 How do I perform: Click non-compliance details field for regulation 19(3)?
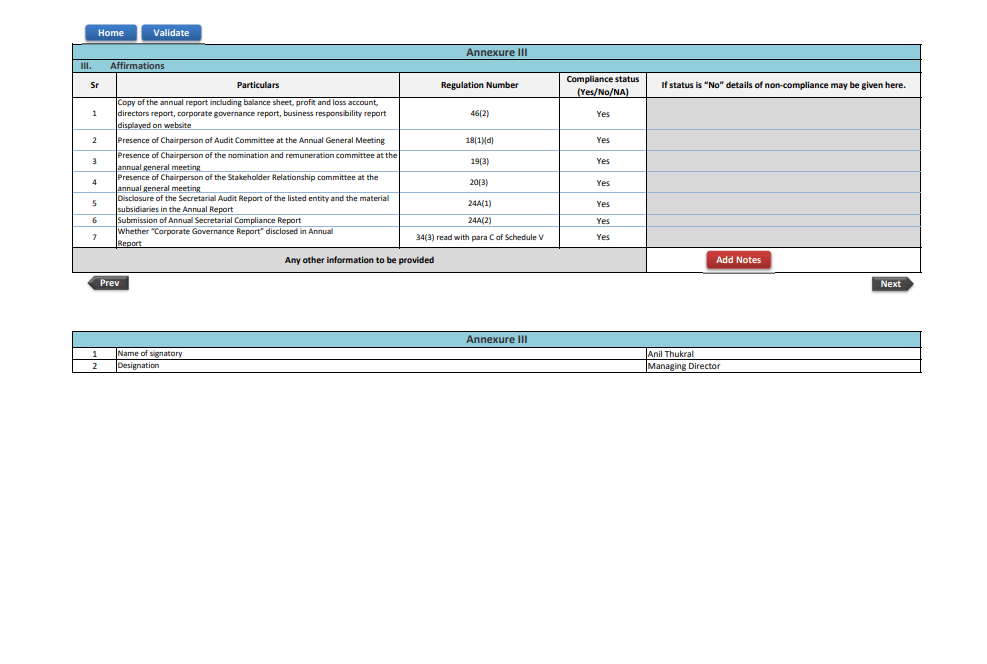click(784, 161)
